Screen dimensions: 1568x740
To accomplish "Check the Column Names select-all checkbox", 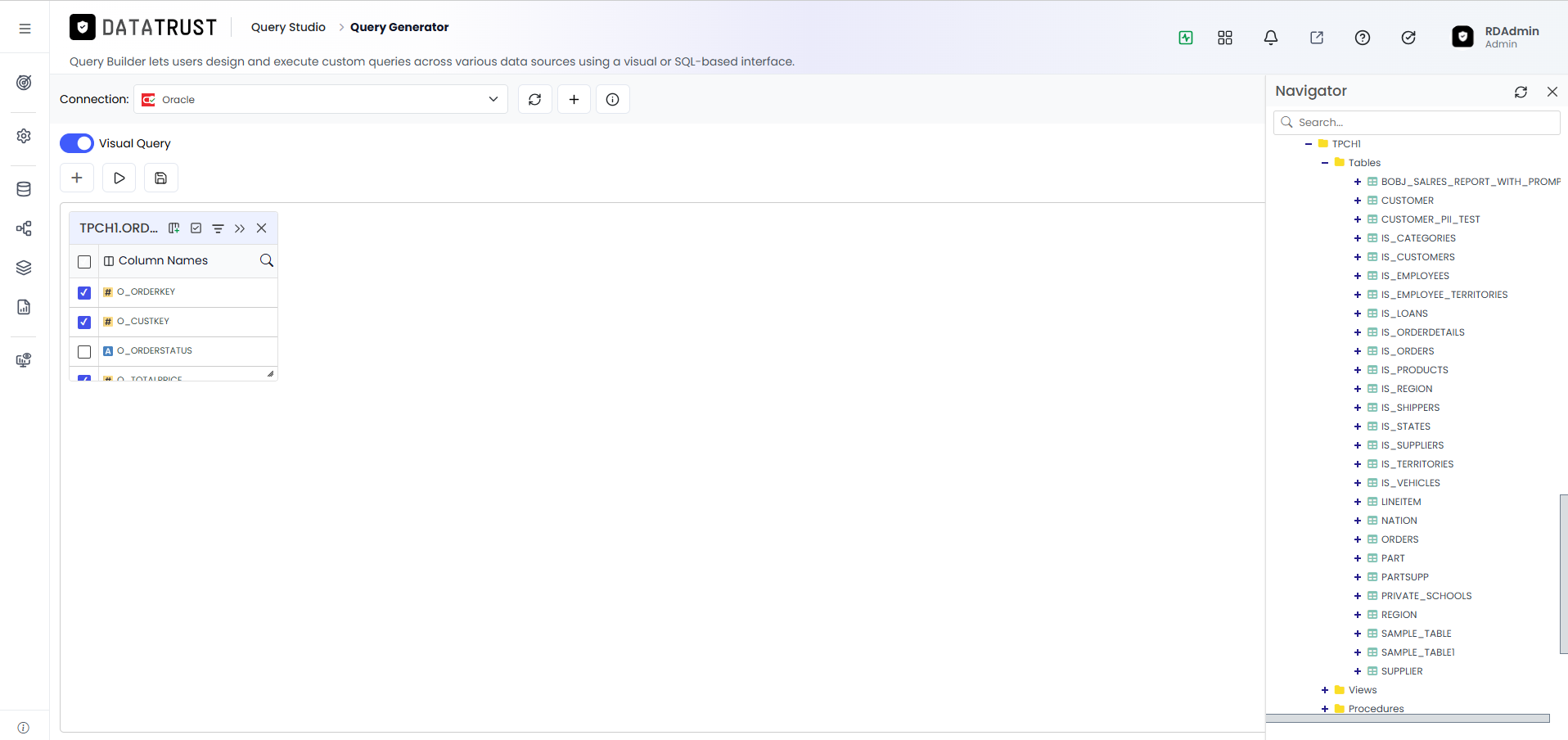I will 84,262.
